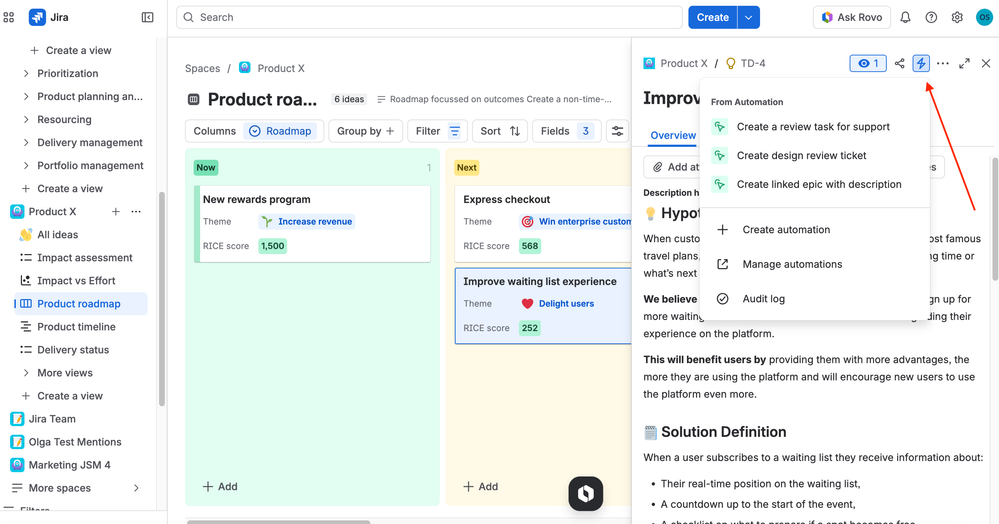Close the TD-4 idea panel
The width and height of the screenshot is (999, 524).
point(986,63)
